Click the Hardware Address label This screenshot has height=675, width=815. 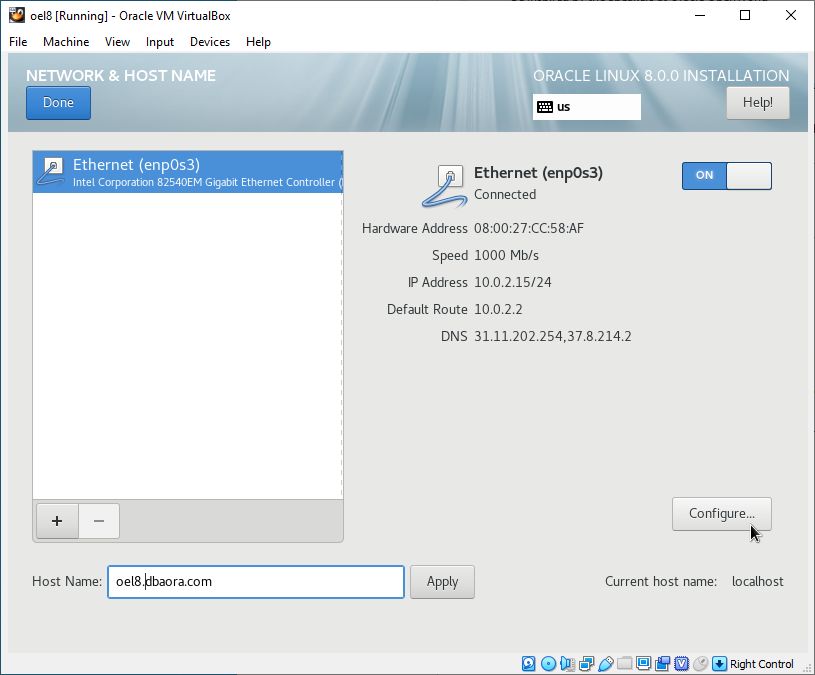415,228
